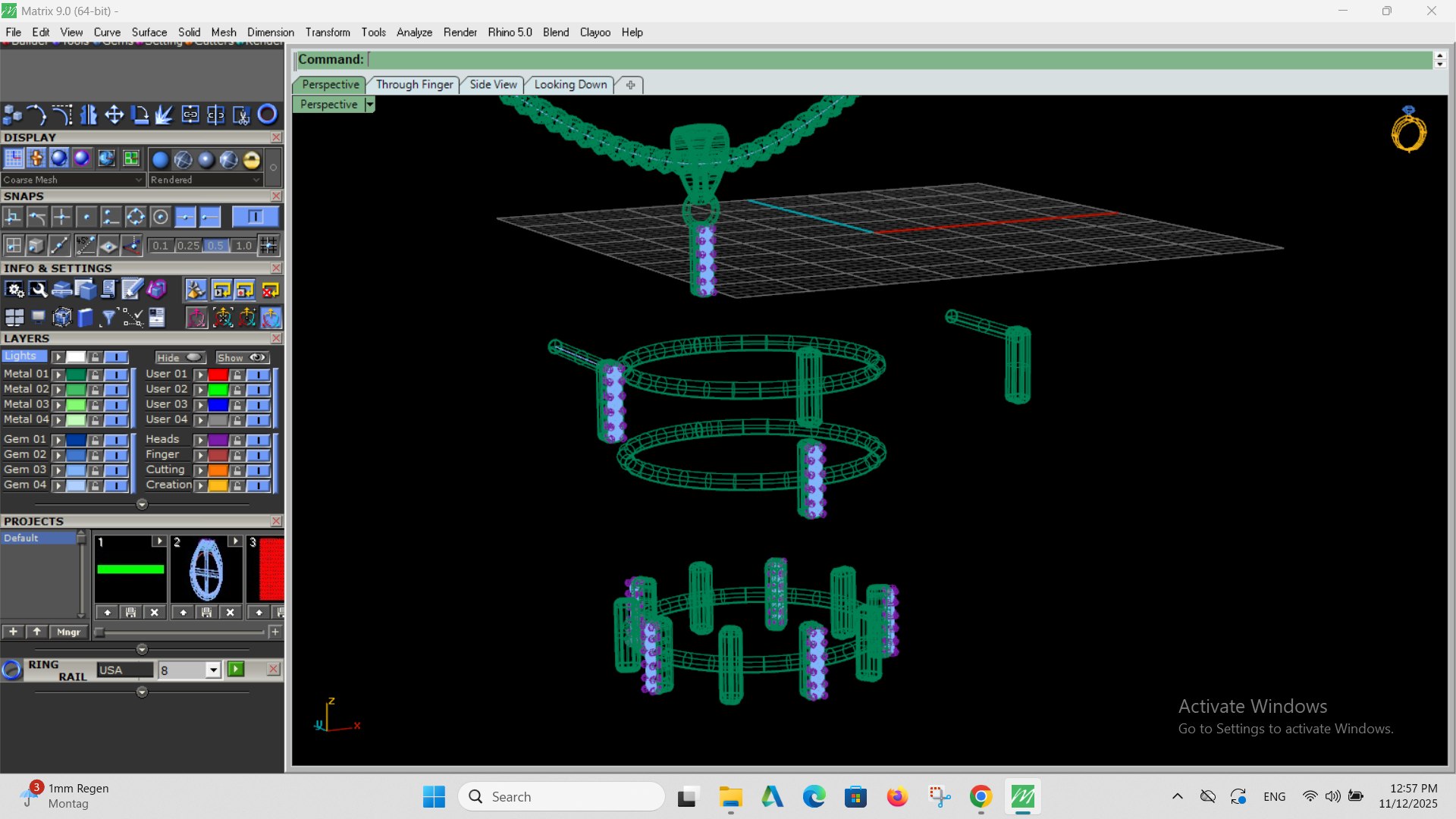1456x819 pixels.
Task: Open the projects Mngr button
Action: [x=68, y=632]
